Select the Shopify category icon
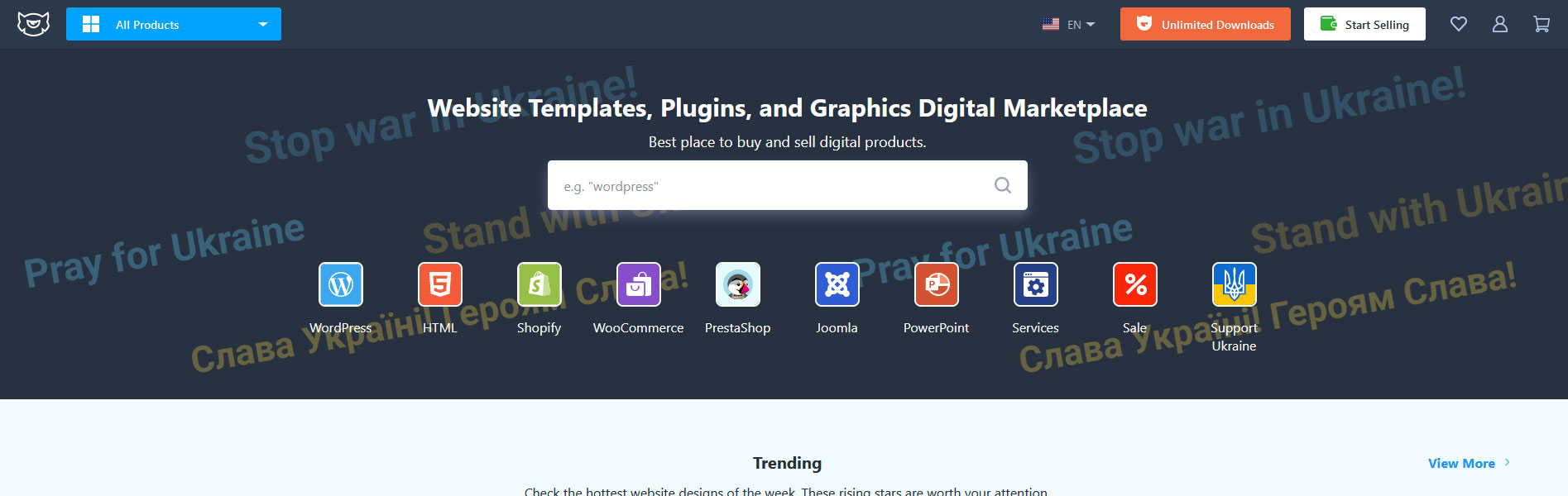The height and width of the screenshot is (496, 1568). pos(539,284)
